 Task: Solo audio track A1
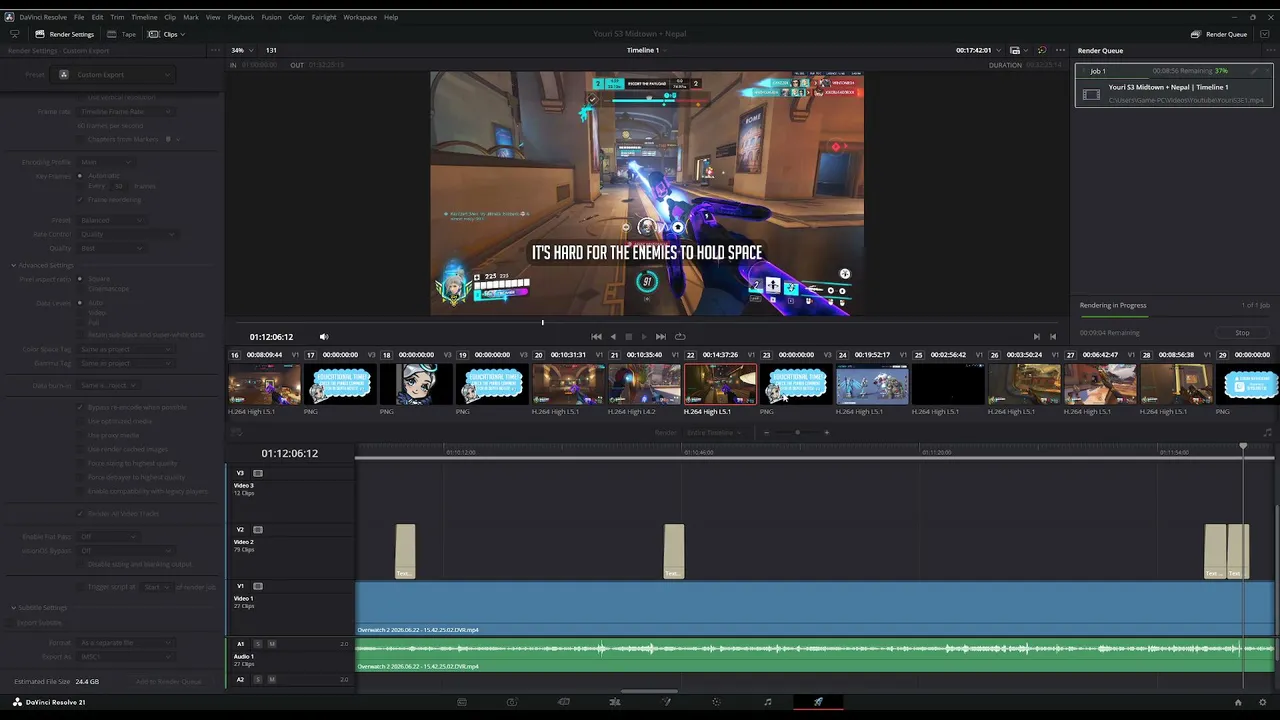[x=258, y=644]
